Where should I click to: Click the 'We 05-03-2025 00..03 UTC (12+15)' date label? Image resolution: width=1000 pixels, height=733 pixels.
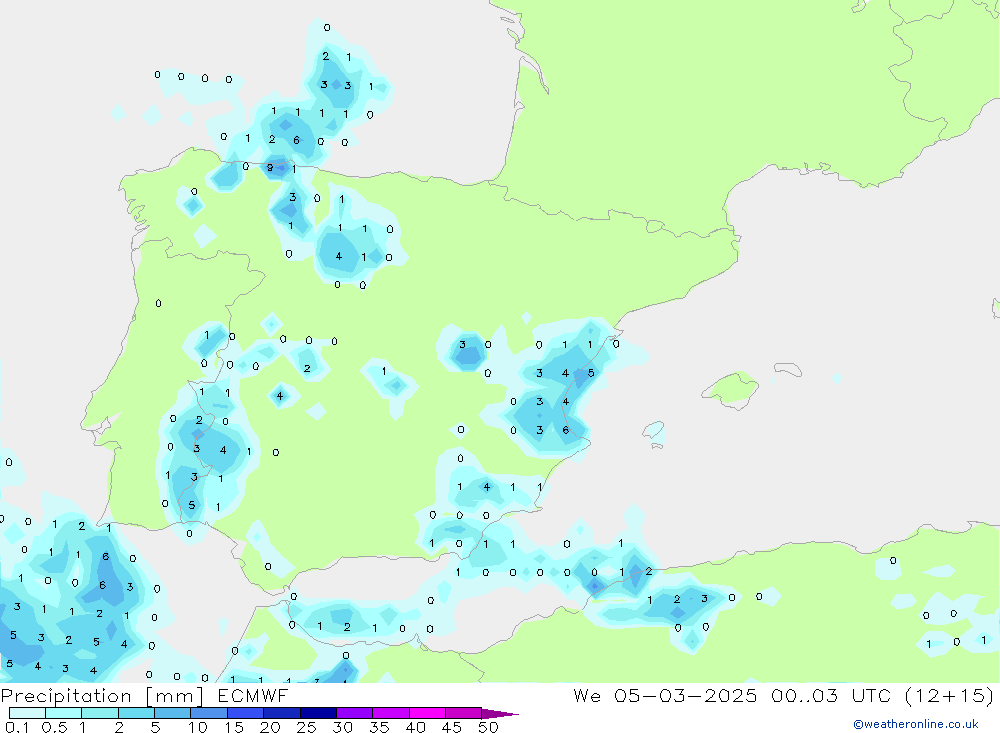click(784, 696)
